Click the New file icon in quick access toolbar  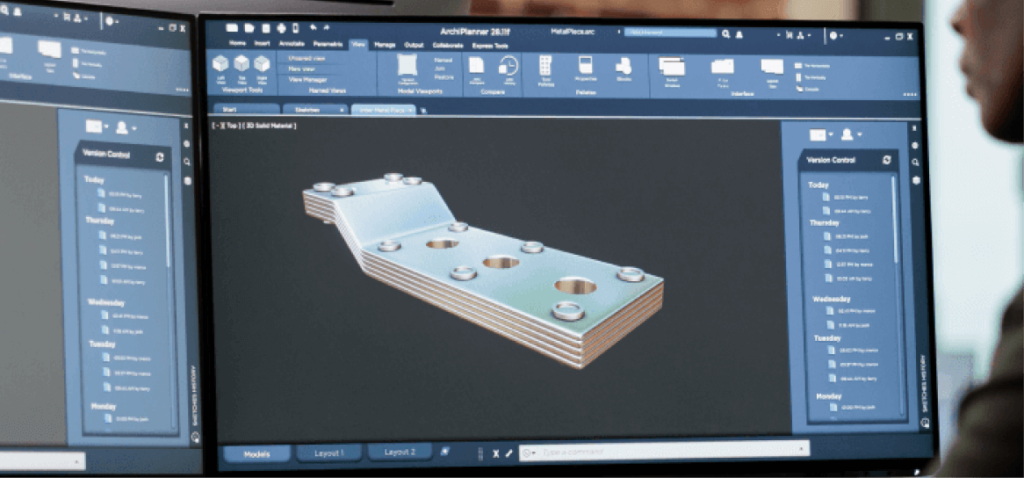click(x=232, y=27)
